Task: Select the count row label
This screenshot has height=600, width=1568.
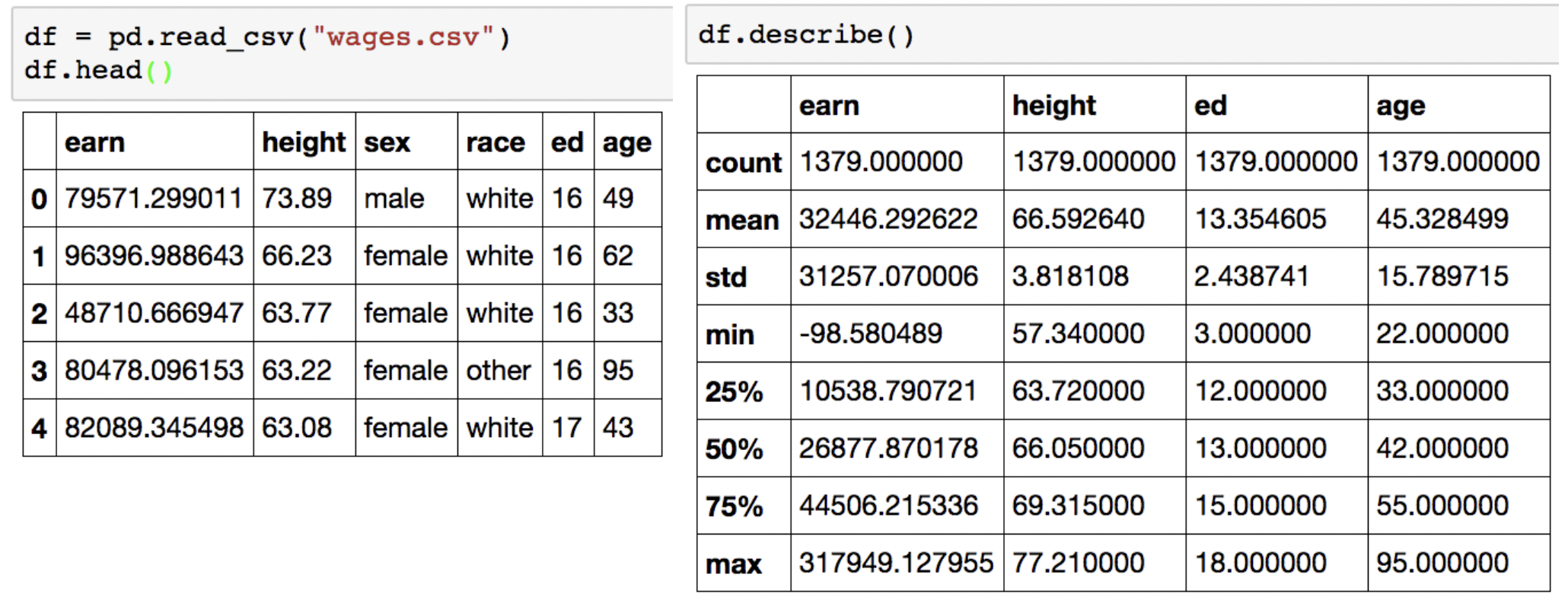Action: pyautogui.click(x=744, y=162)
